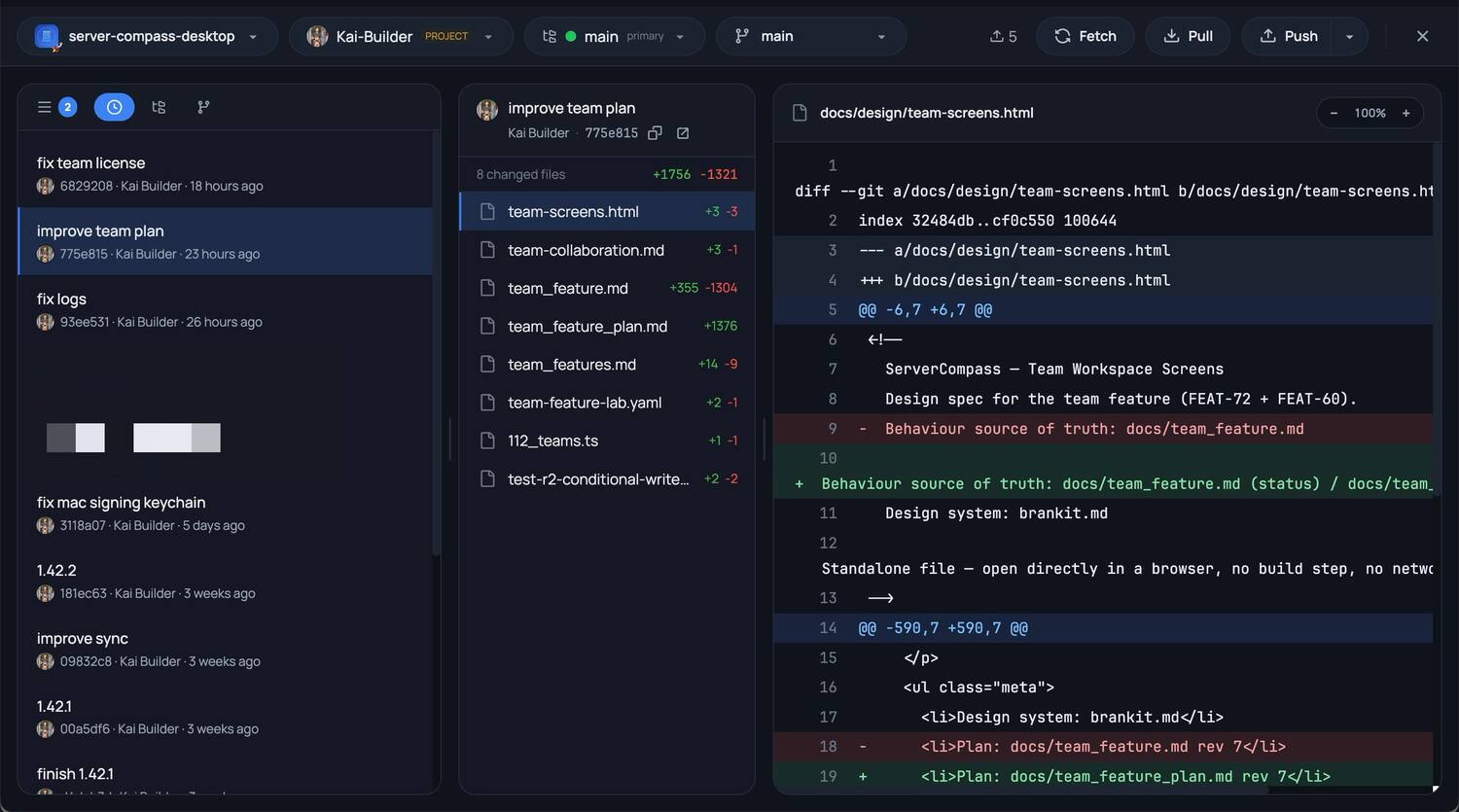Click Kai-Builder project avatar in top bar
The height and width of the screenshot is (812, 1459).
tap(317, 36)
